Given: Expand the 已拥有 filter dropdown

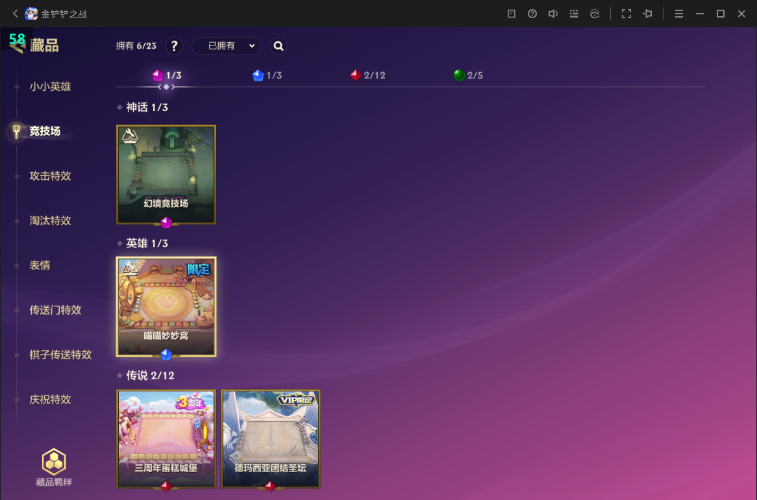Looking at the screenshot, I should tap(226, 46).
